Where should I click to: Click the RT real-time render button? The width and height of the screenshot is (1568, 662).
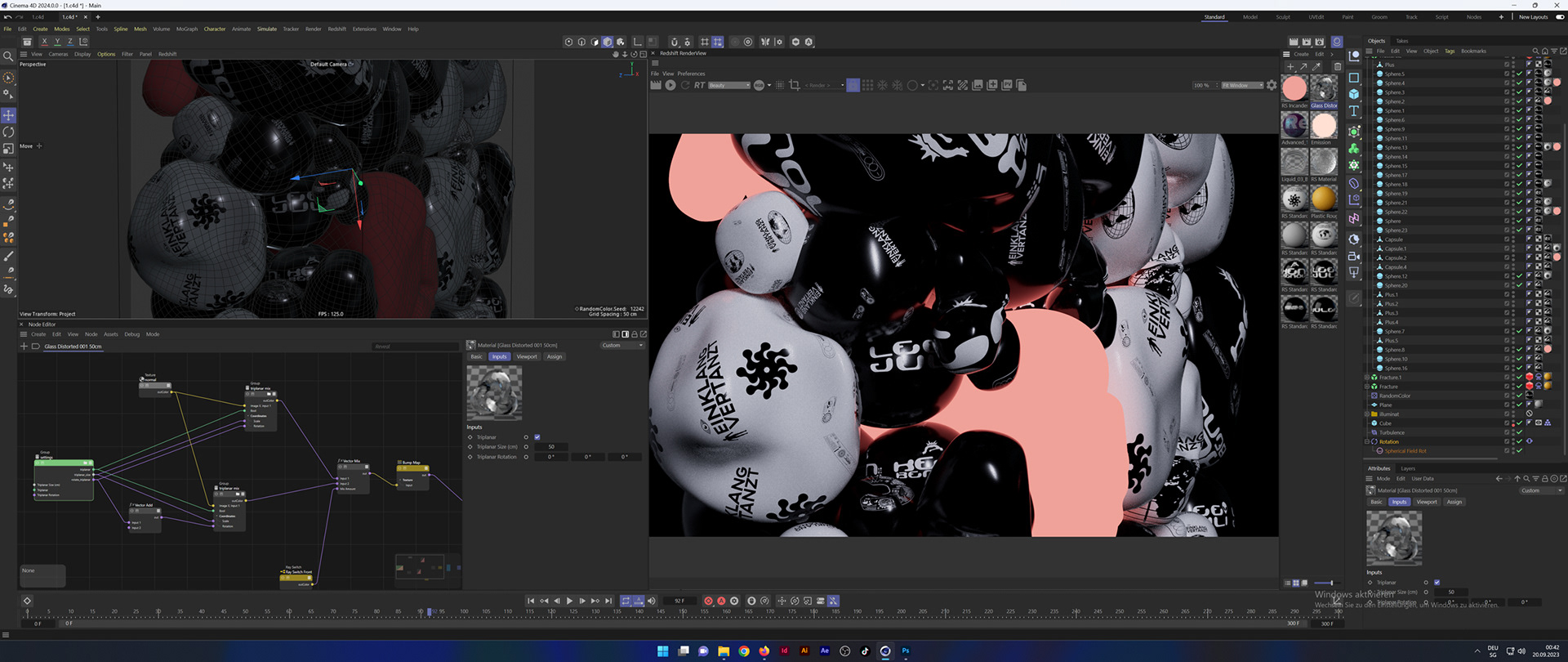click(700, 85)
